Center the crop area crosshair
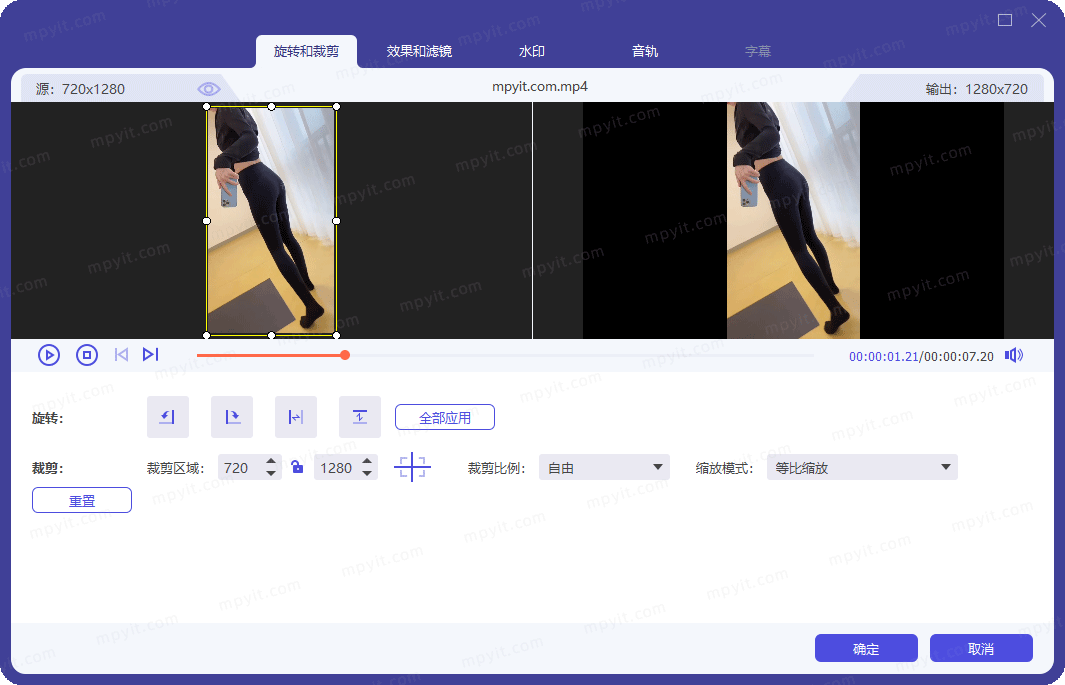Screen dimensions: 1065x685 (412, 468)
